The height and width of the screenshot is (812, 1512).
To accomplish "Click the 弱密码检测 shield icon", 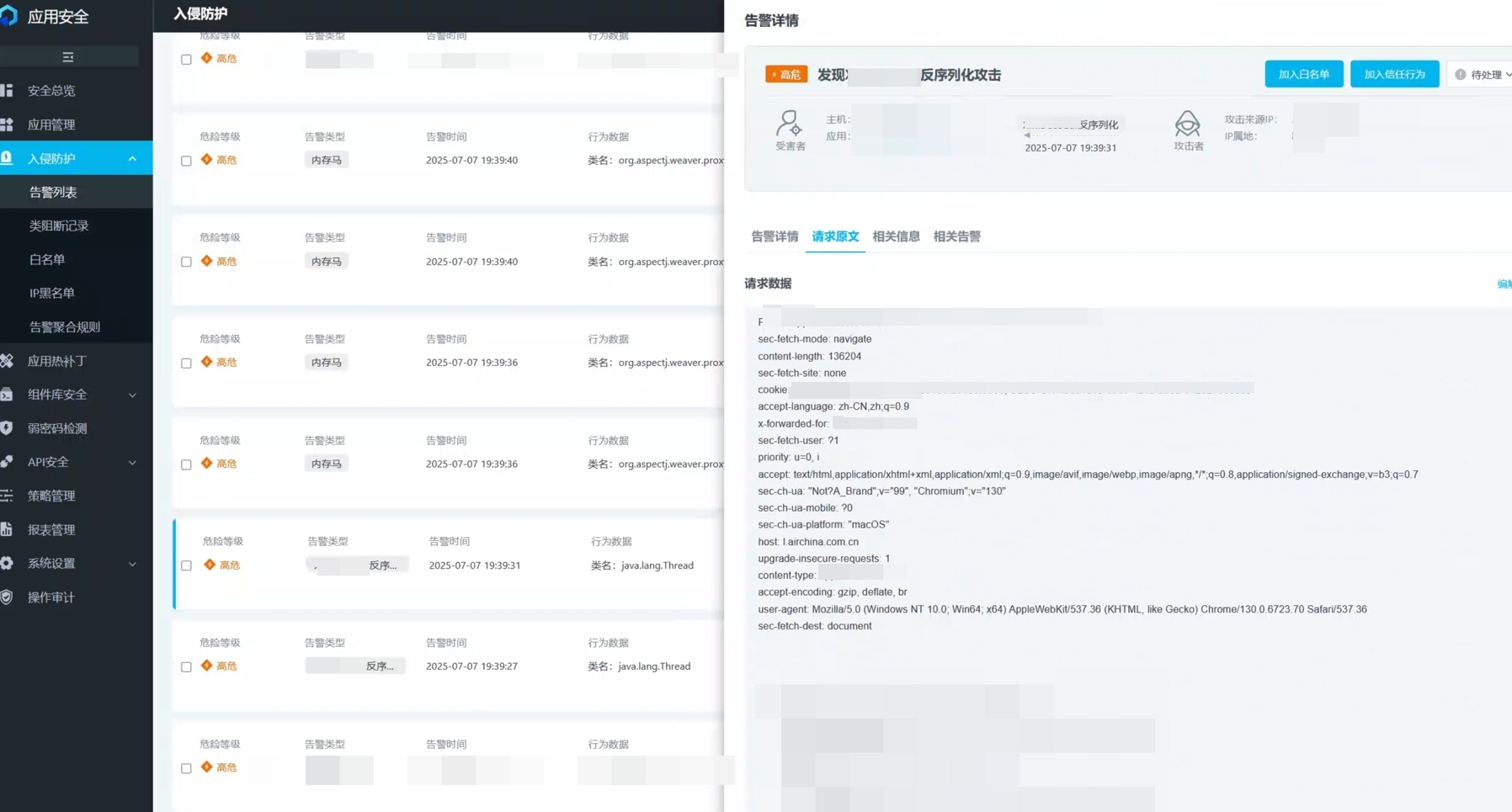I will pyautogui.click(x=7, y=428).
